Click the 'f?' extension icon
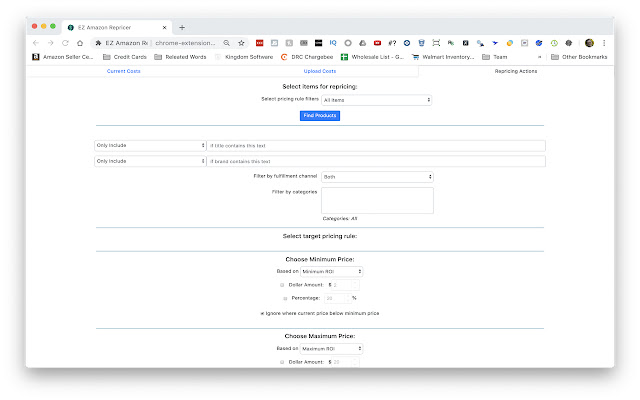This screenshot has width=640, height=400. tap(392, 43)
